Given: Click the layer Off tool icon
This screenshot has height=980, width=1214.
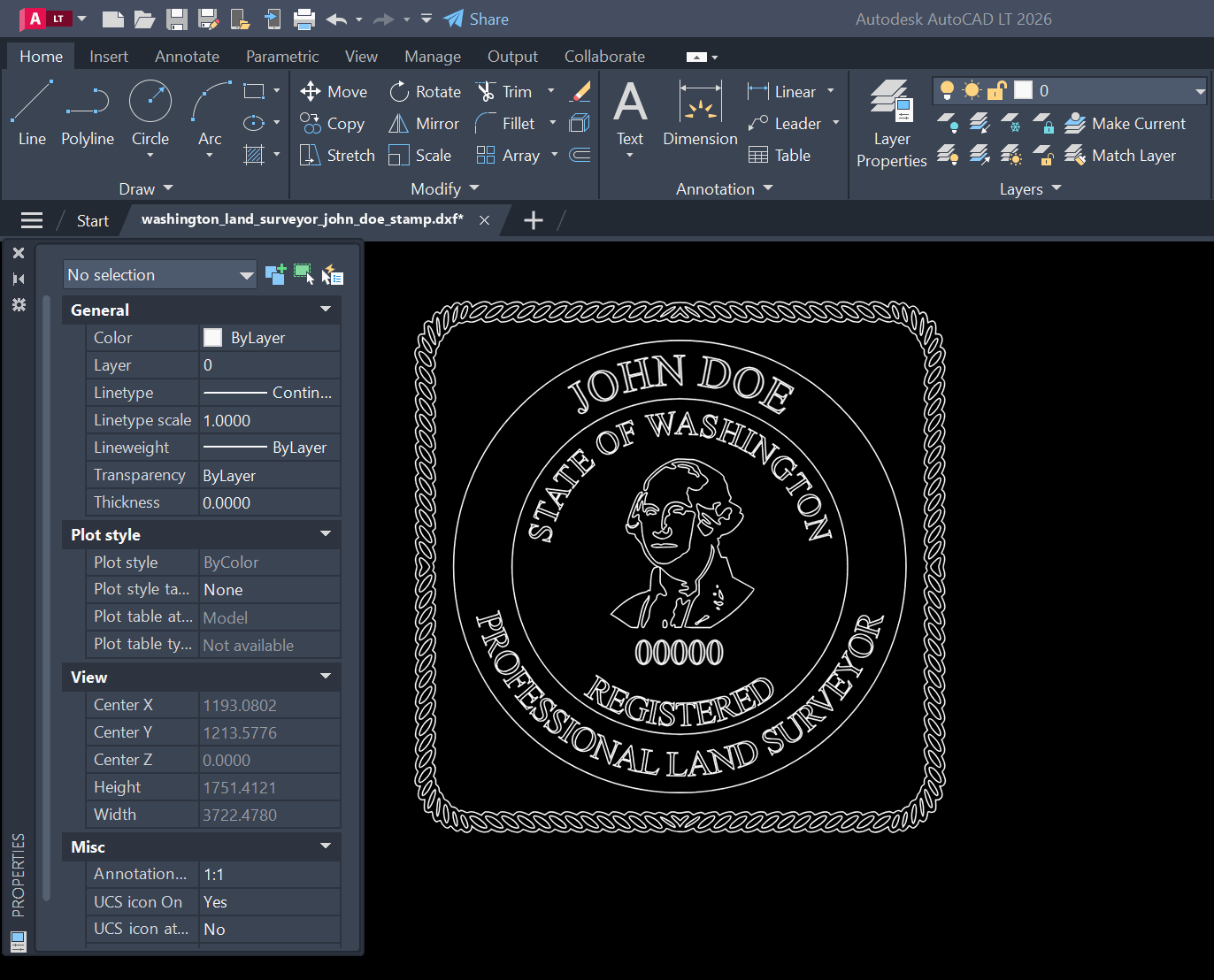Looking at the screenshot, I should [948, 123].
